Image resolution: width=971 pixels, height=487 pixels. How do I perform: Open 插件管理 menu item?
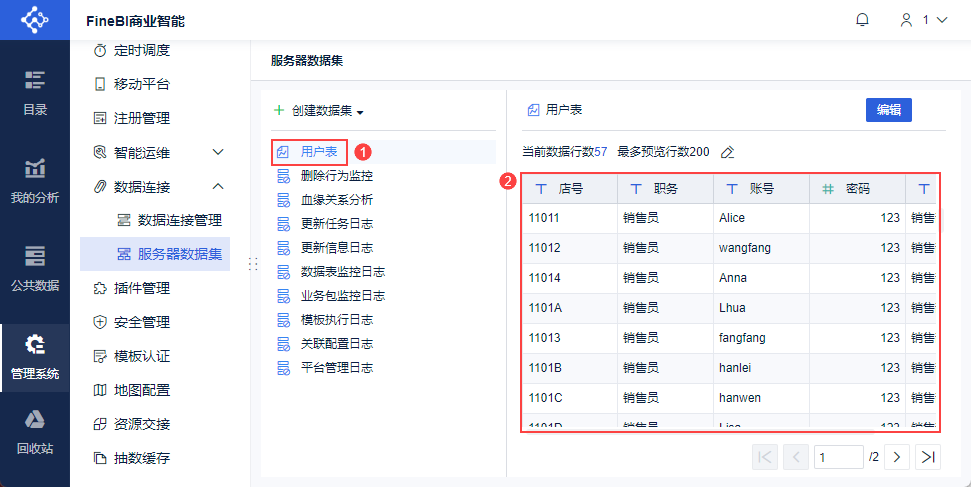point(141,289)
